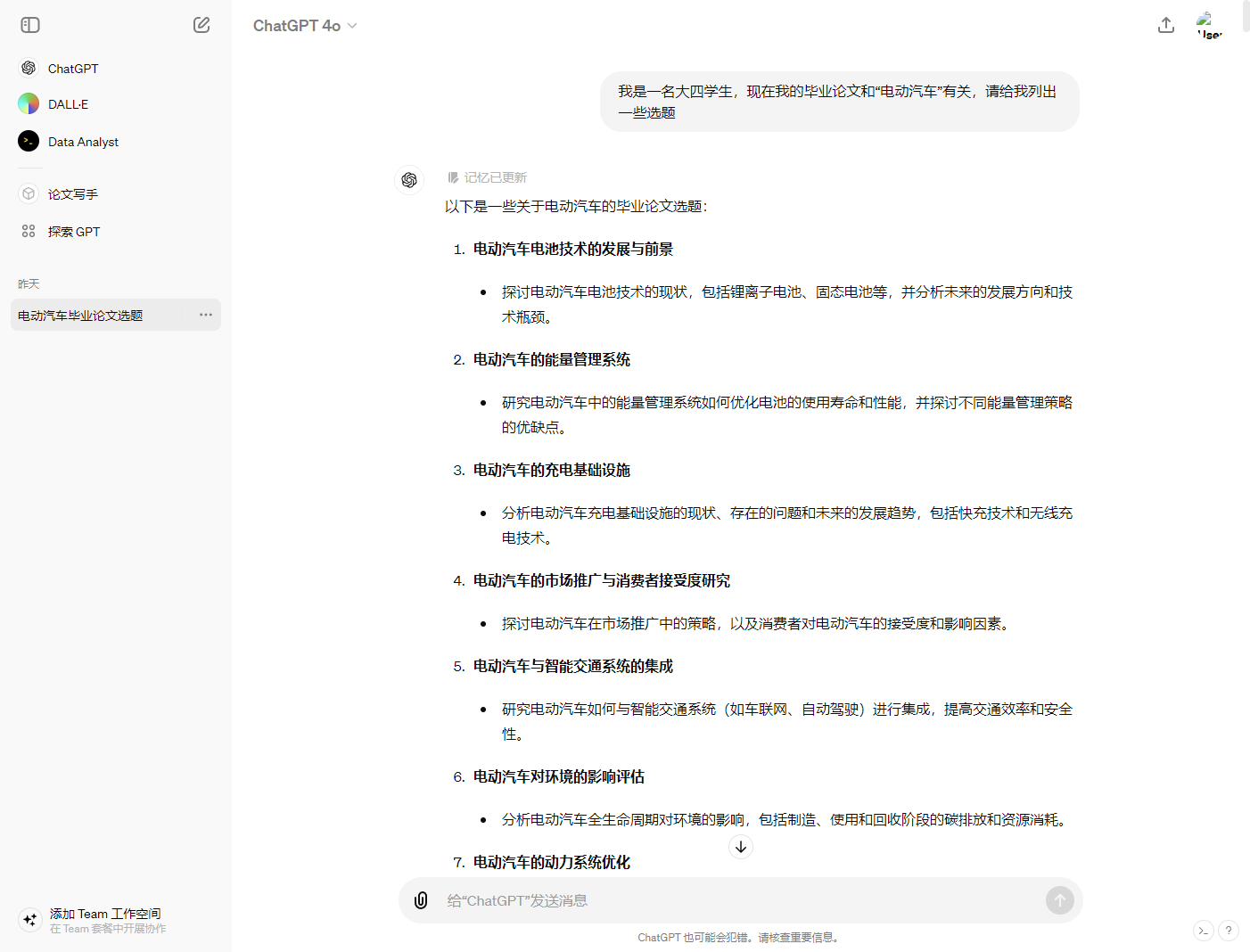The height and width of the screenshot is (952, 1250).
Task: Collapse the sidebar with the panel icon
Action: coord(30,25)
